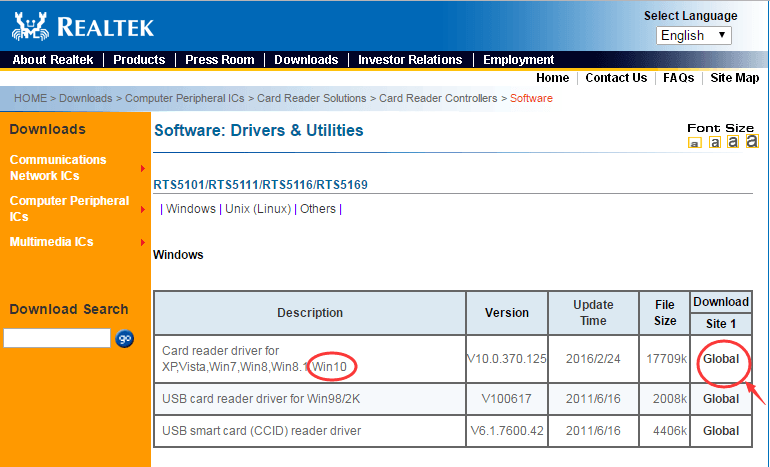The height and width of the screenshot is (467, 770).
Task: Click version V10.0.370.125 cell
Action: tap(507, 359)
